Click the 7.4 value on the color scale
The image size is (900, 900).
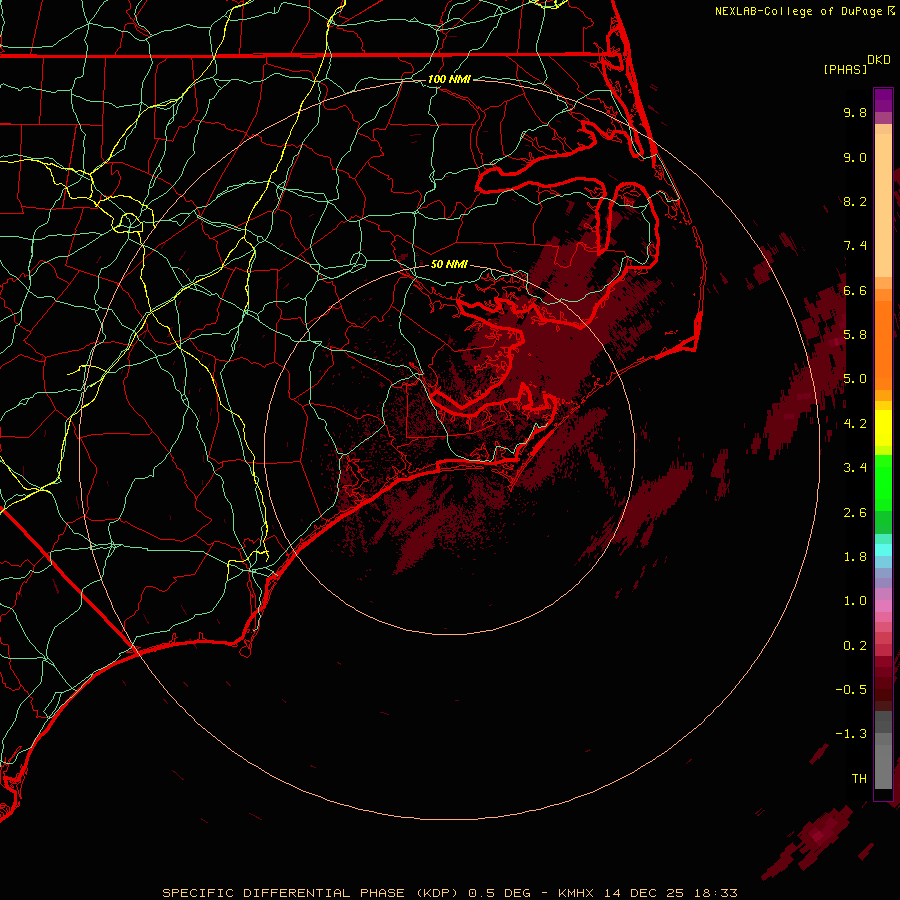855,246
